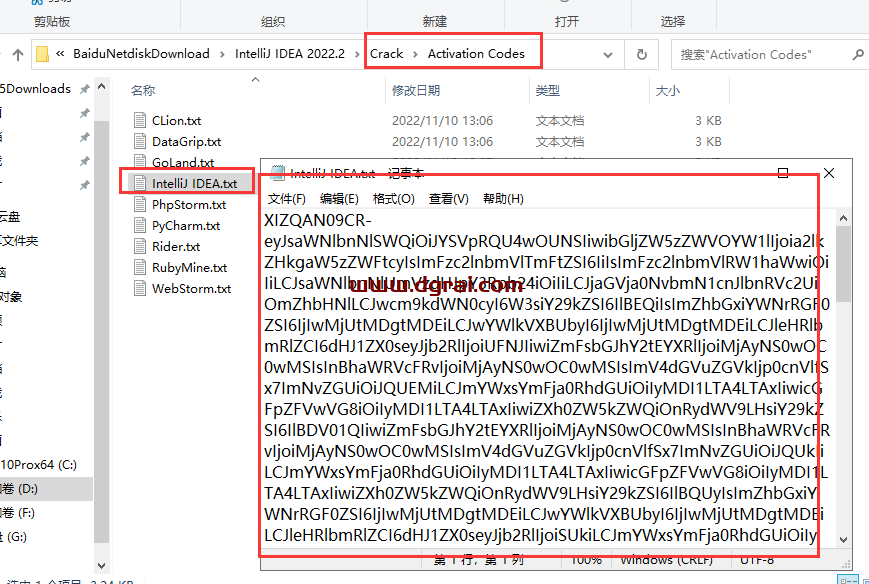
Task: Open 帮助(H) menu in Notepad
Action: click(503, 198)
